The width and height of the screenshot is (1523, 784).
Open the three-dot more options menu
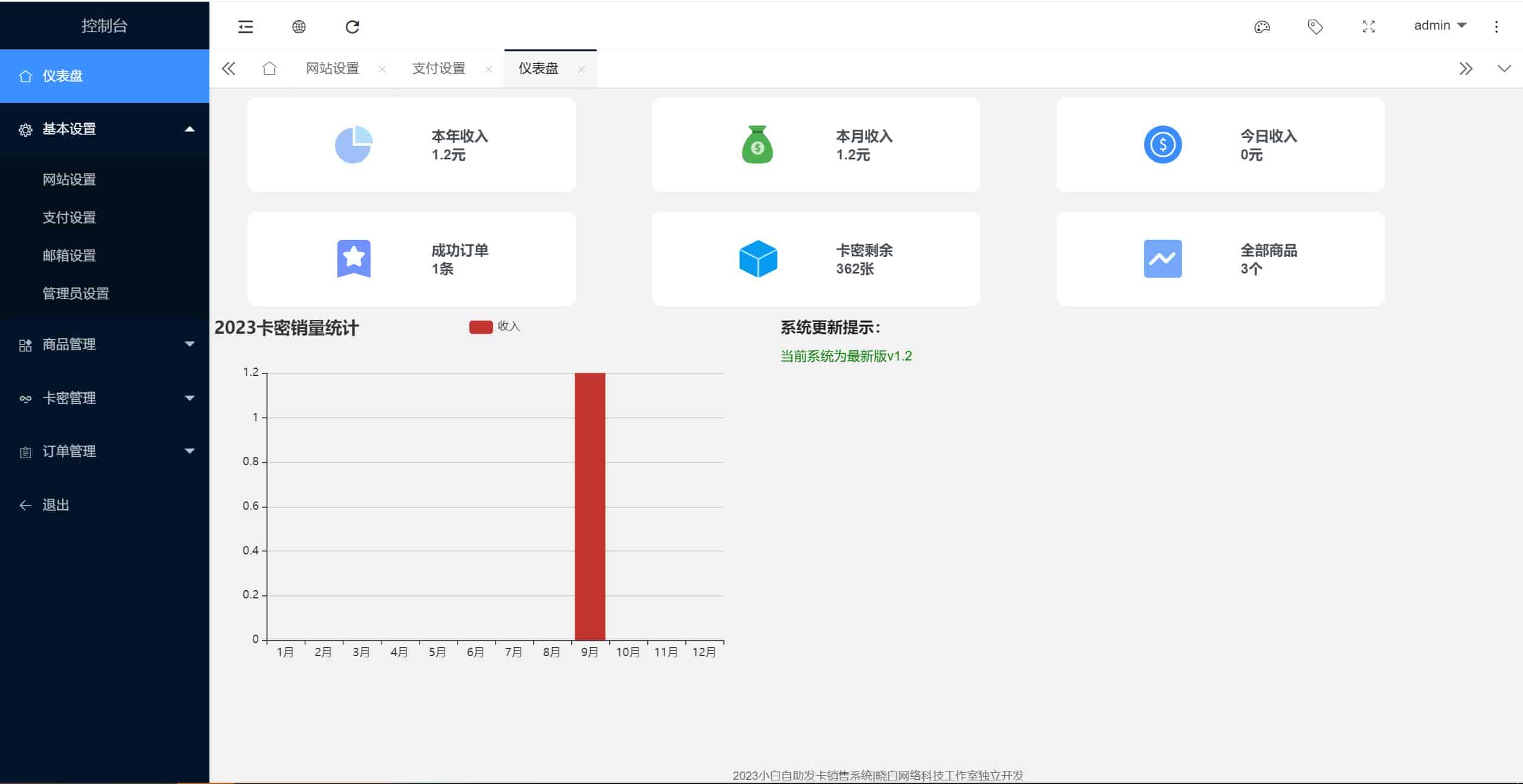(x=1496, y=27)
